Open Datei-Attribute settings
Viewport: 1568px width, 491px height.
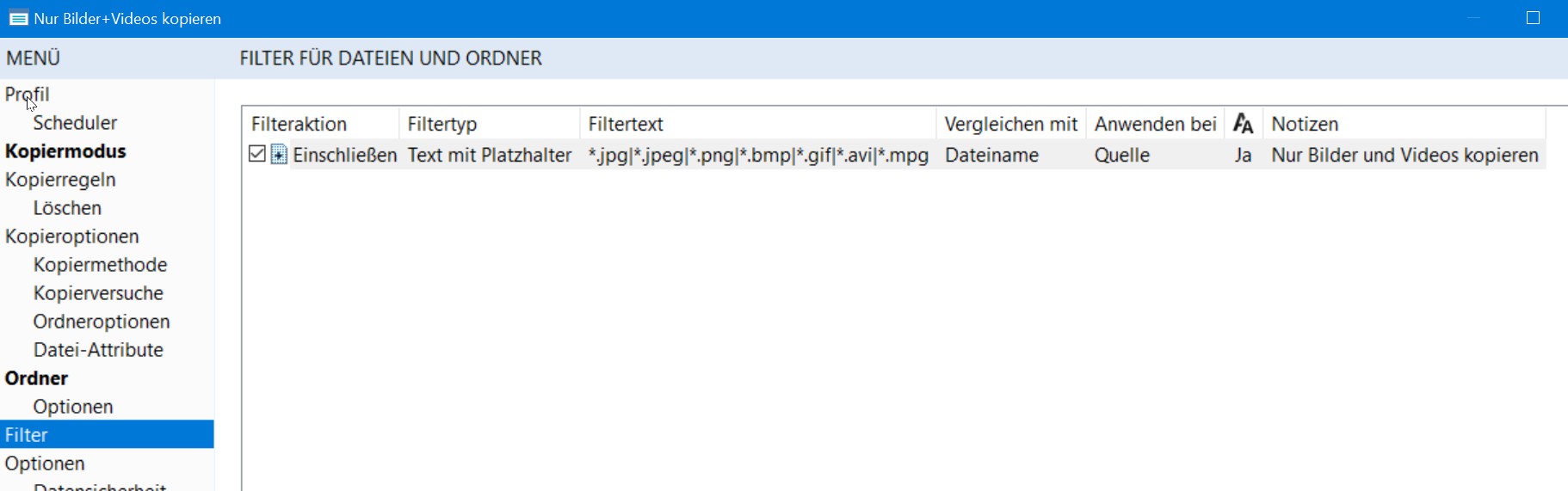pyautogui.click(x=98, y=350)
